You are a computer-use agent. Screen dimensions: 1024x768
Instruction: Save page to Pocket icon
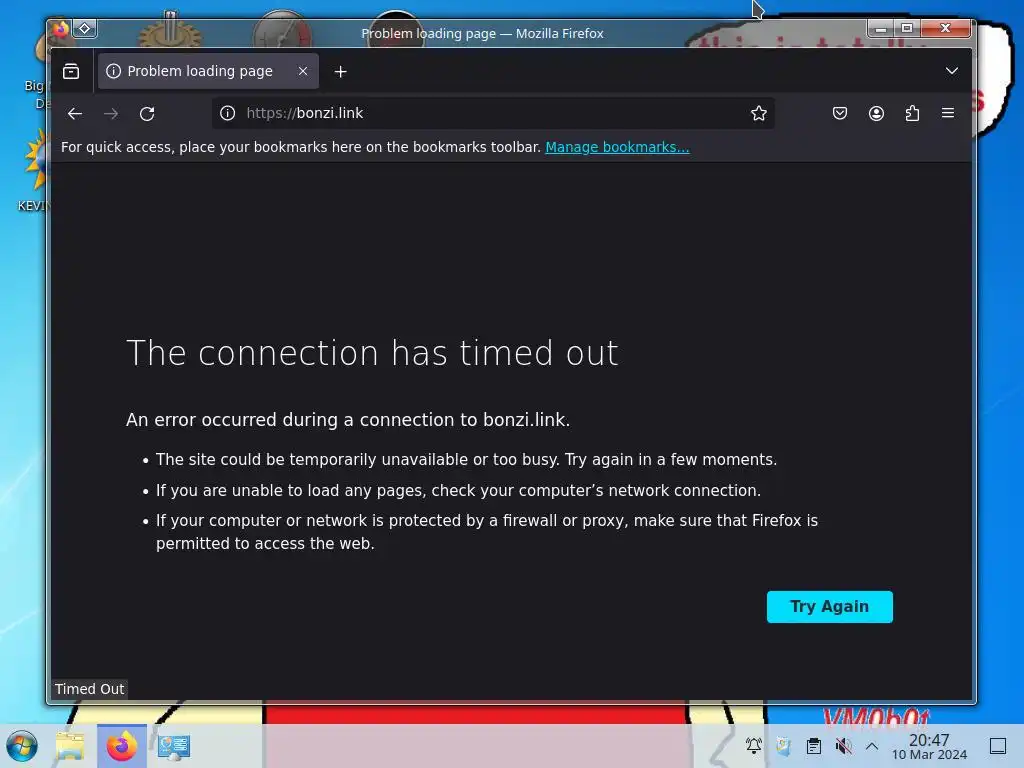(840, 113)
